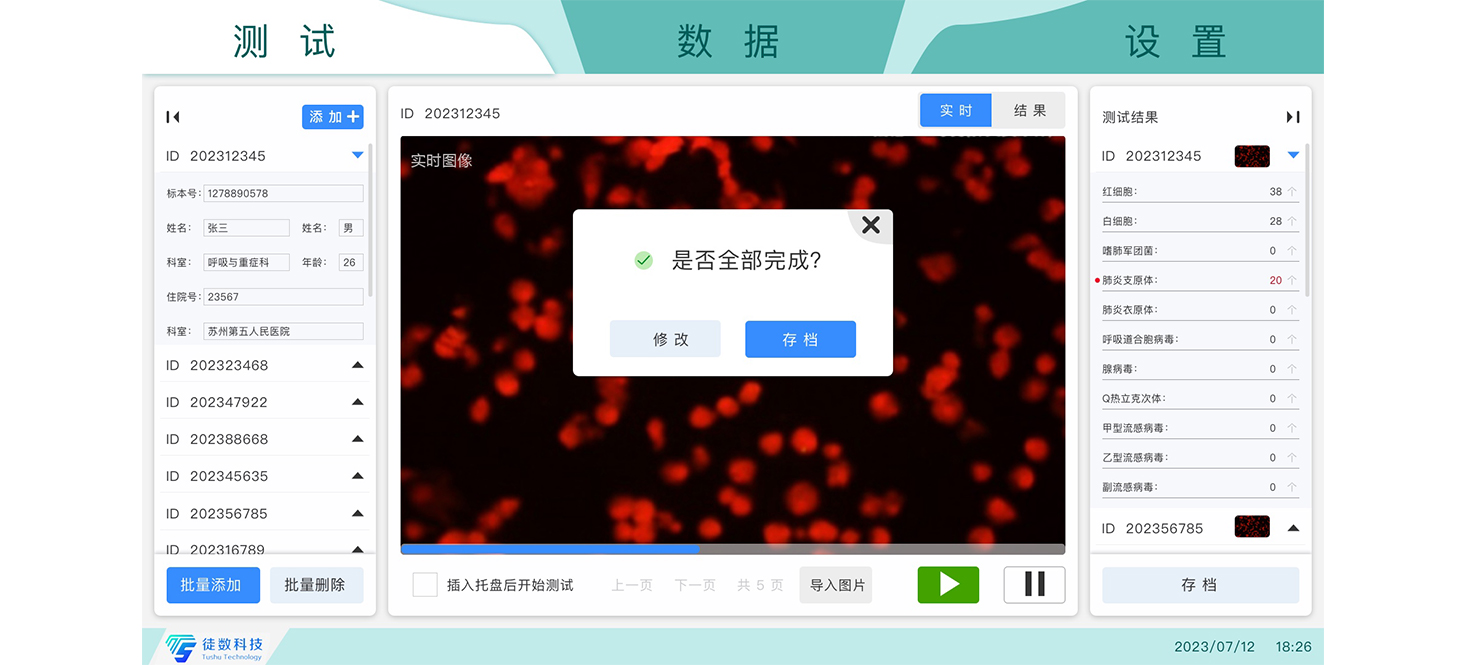Image resolution: width=1468 pixels, height=665 pixels.
Task: Collapse the left patient list panel
Action: pyautogui.click(x=172, y=117)
